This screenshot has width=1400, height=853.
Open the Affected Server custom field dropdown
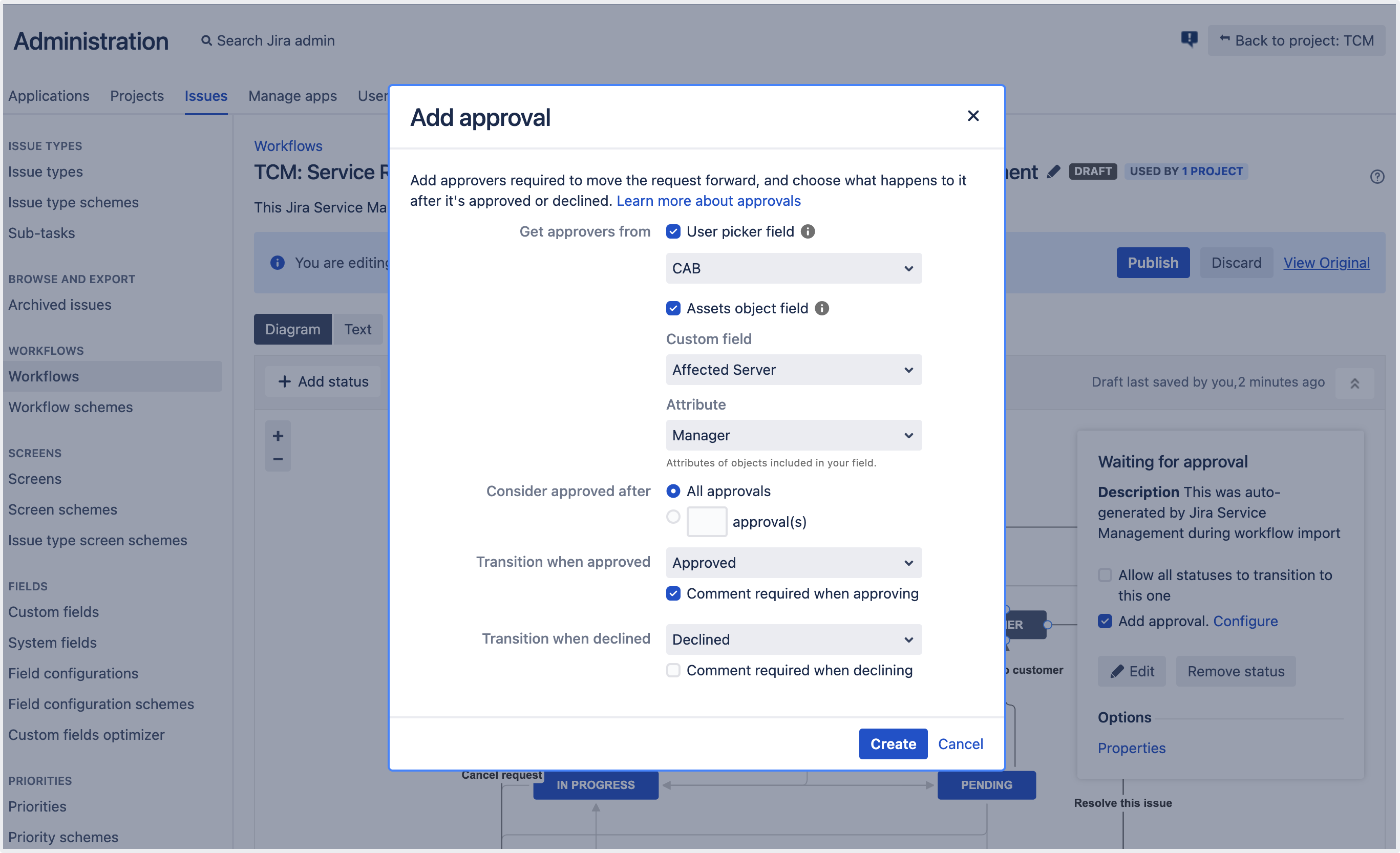tap(793, 370)
